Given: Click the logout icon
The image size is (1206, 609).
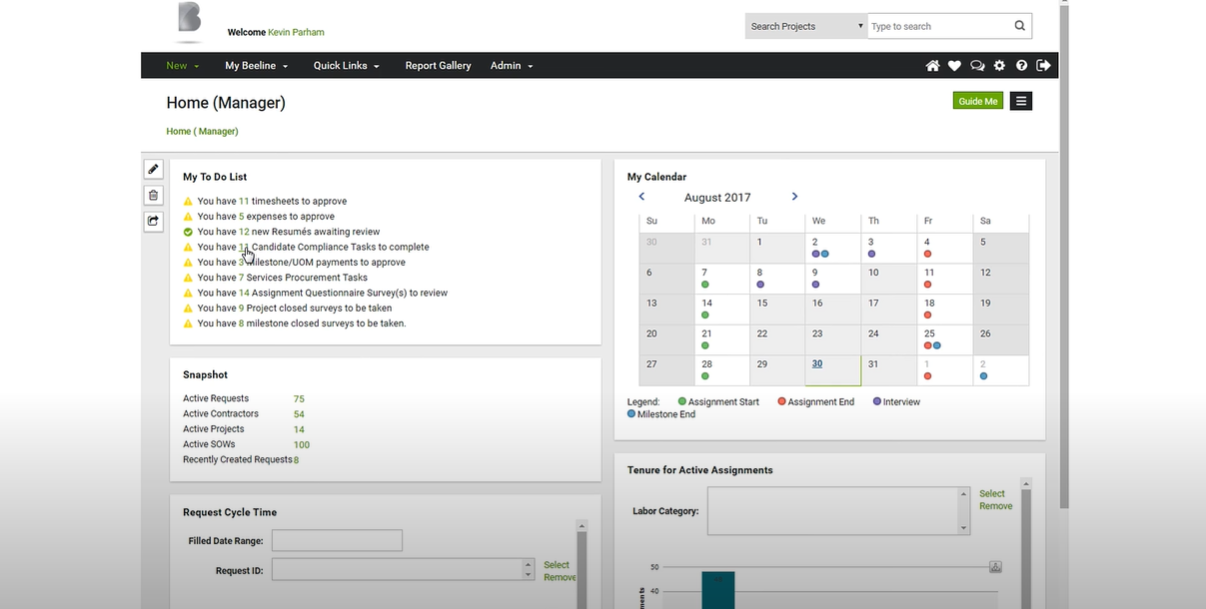Looking at the screenshot, I should click(1043, 66).
